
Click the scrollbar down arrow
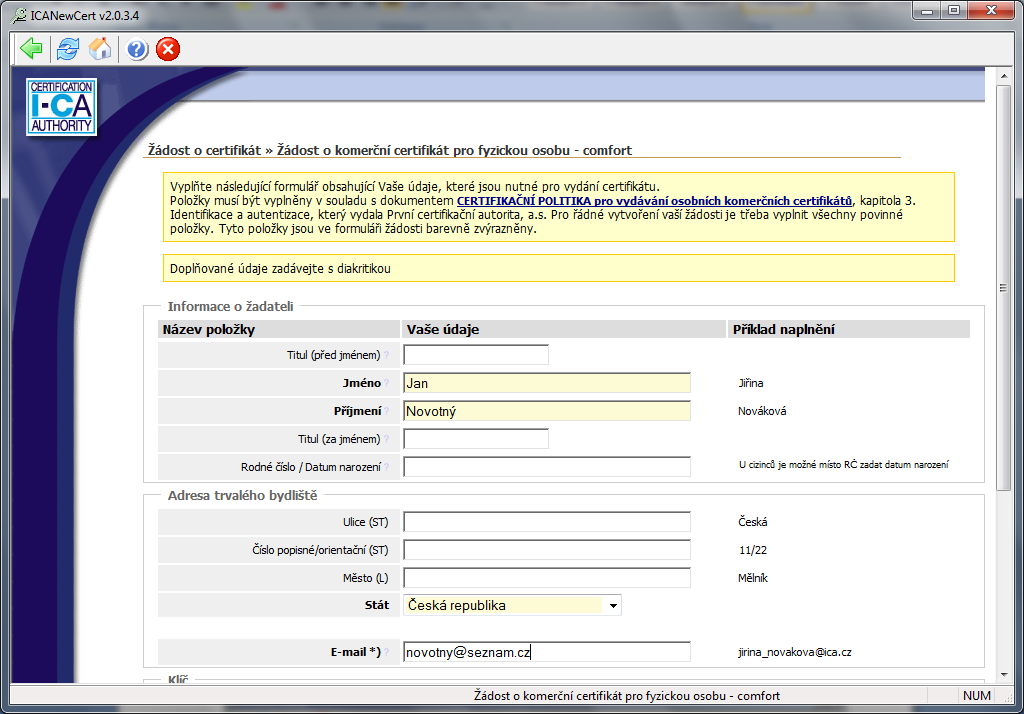tap(1004, 675)
